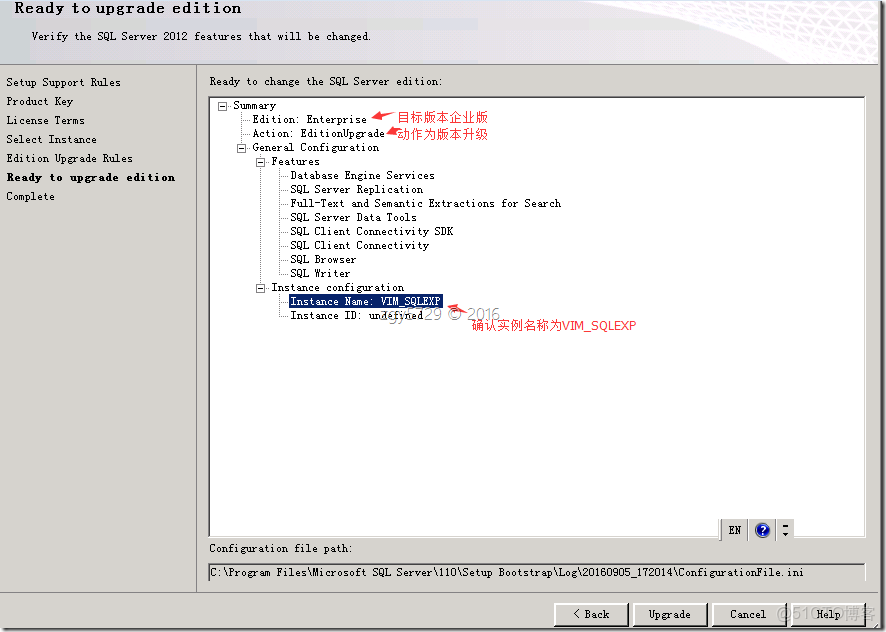The width and height of the screenshot is (886, 632).
Task: Select the Instance Name: VIM_SQLEXP entry
Action: point(365,300)
